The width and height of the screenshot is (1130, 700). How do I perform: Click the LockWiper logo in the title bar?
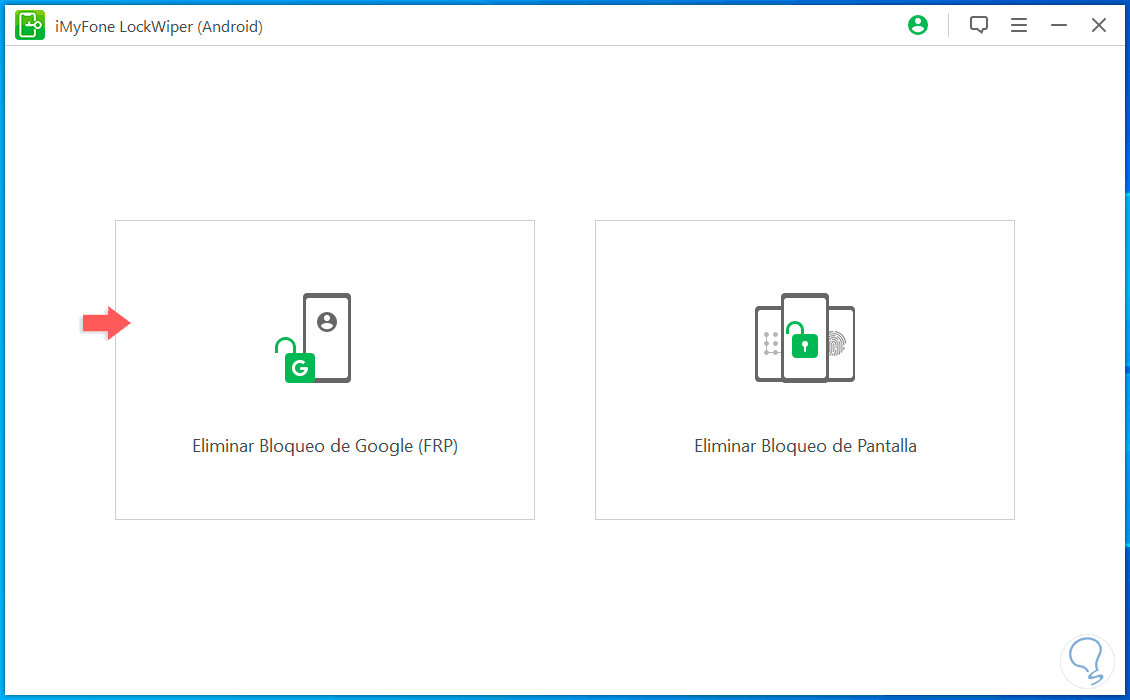[x=29, y=25]
